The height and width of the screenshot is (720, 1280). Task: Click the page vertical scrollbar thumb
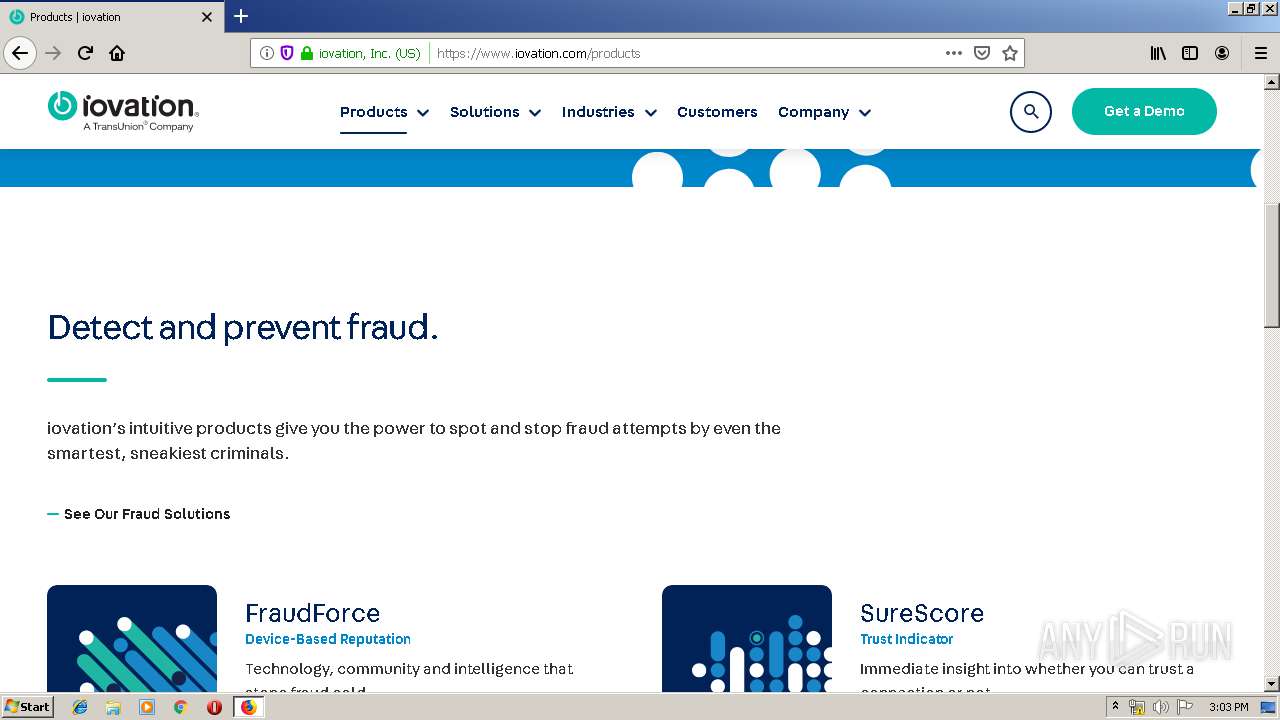(1271, 266)
